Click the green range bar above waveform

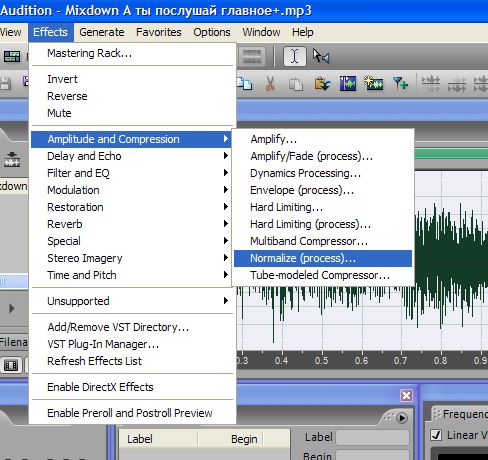pyautogui.click(x=451, y=154)
